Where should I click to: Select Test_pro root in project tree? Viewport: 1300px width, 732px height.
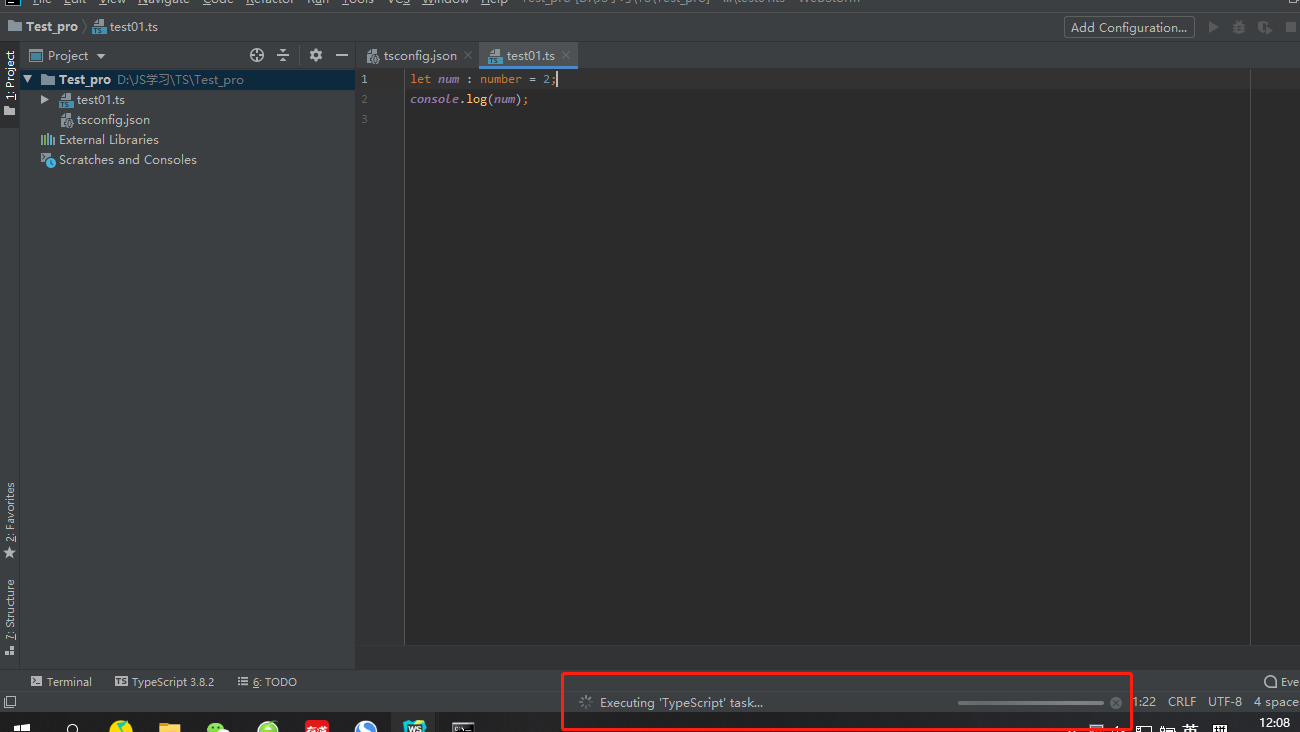click(188, 80)
